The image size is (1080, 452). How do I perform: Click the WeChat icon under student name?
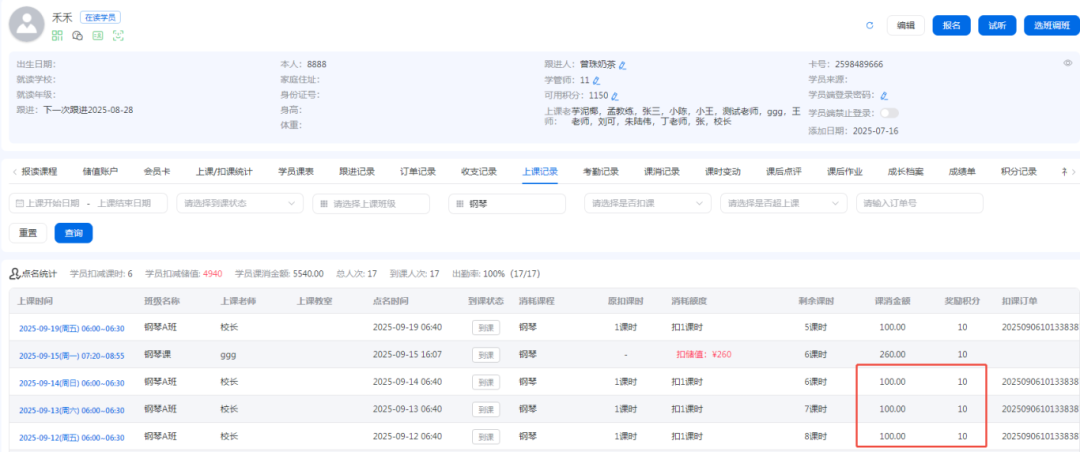point(77,35)
